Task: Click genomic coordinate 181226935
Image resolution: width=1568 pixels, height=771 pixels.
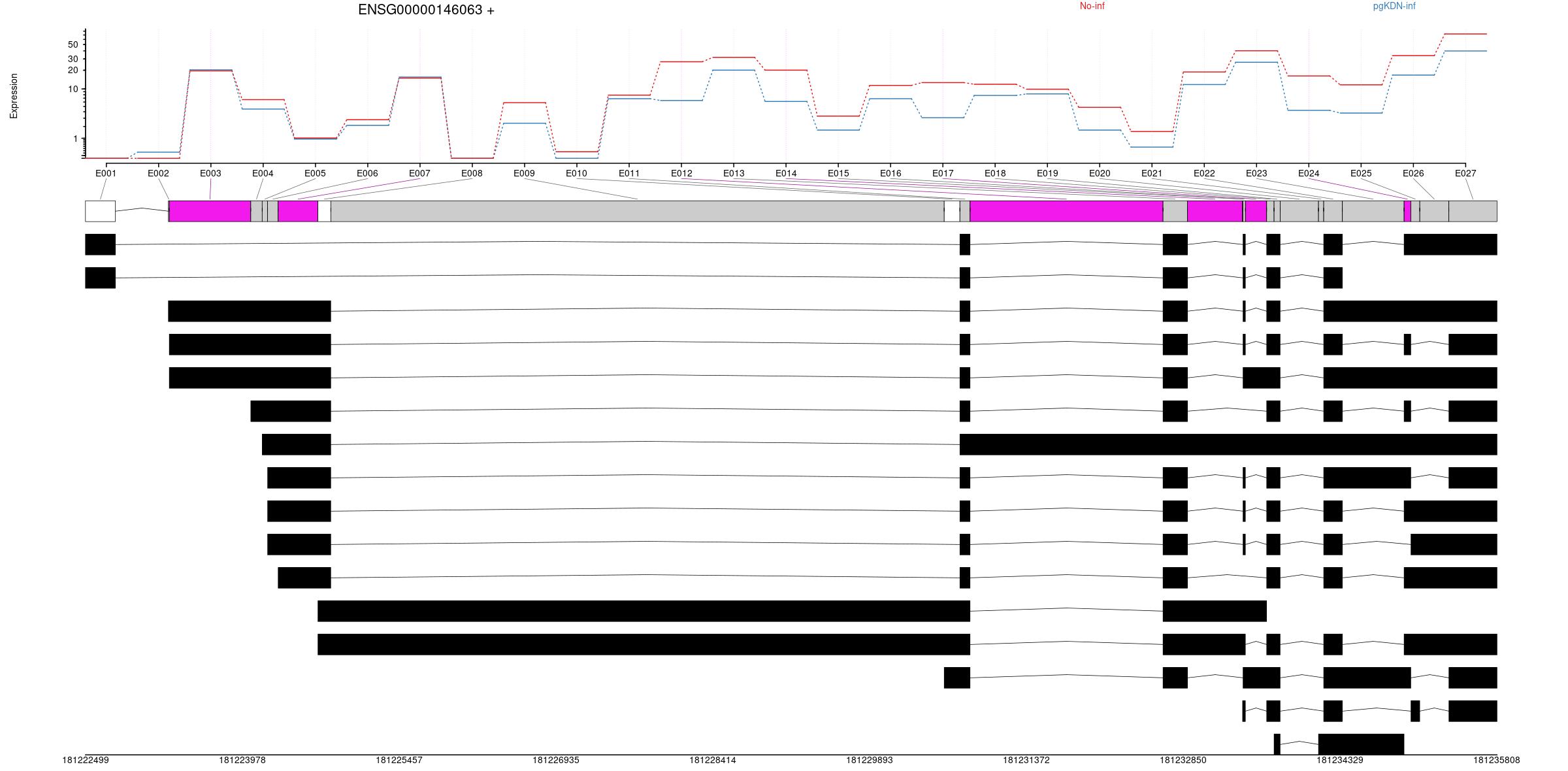Action: coord(556,761)
